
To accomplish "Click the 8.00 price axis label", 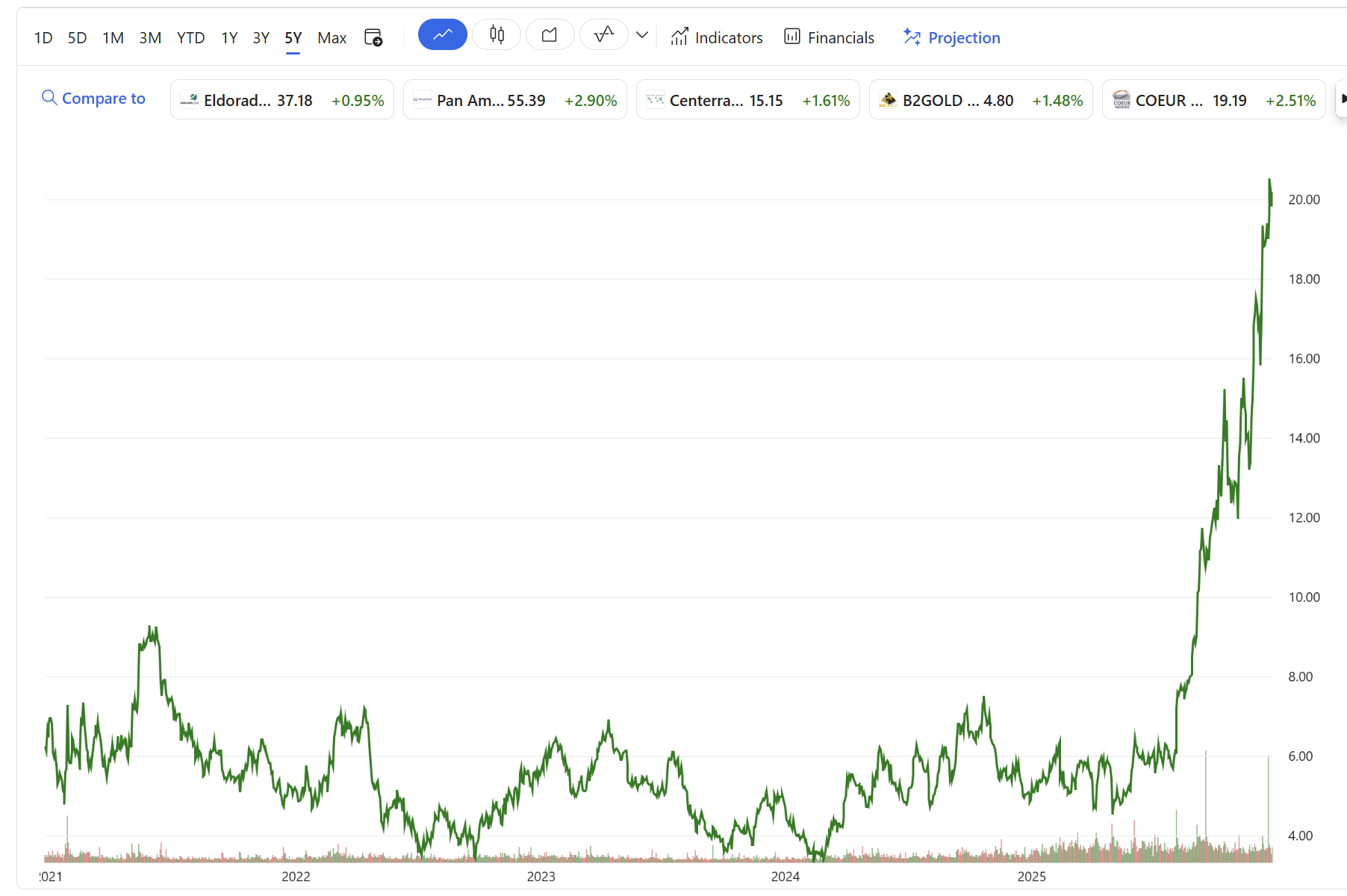I will point(1300,677).
